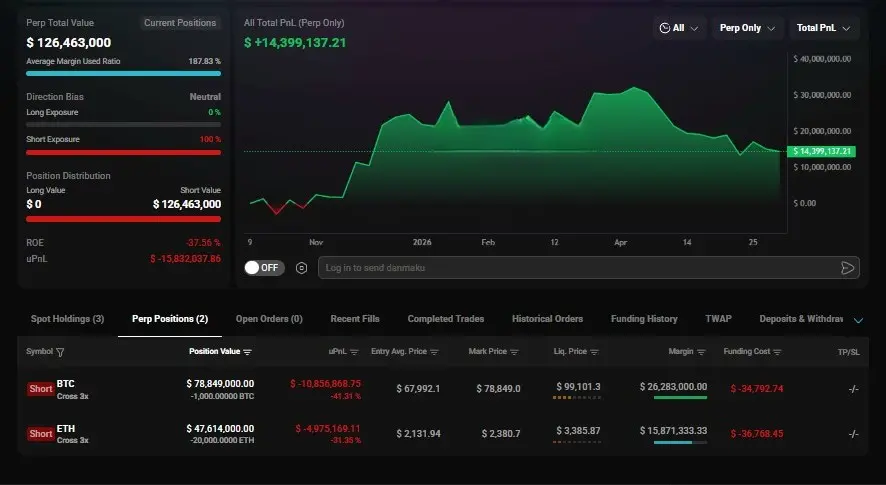Open the Total PnL dropdown
The height and width of the screenshot is (485, 886).
tap(823, 28)
